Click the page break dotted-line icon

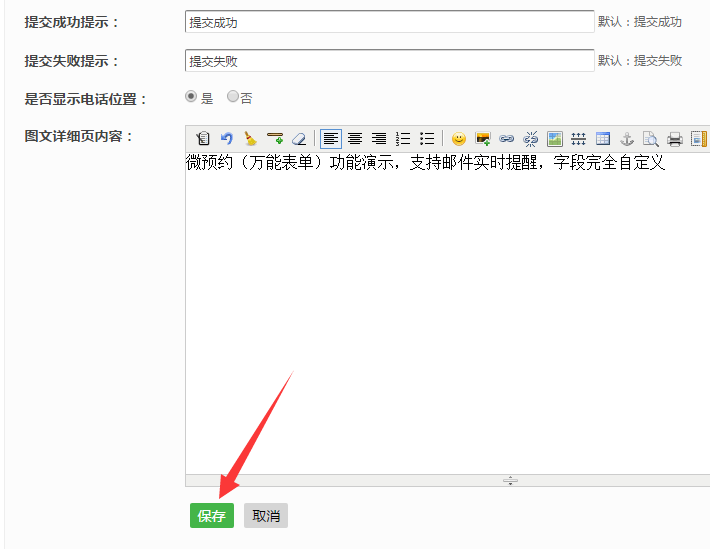pos(579,139)
